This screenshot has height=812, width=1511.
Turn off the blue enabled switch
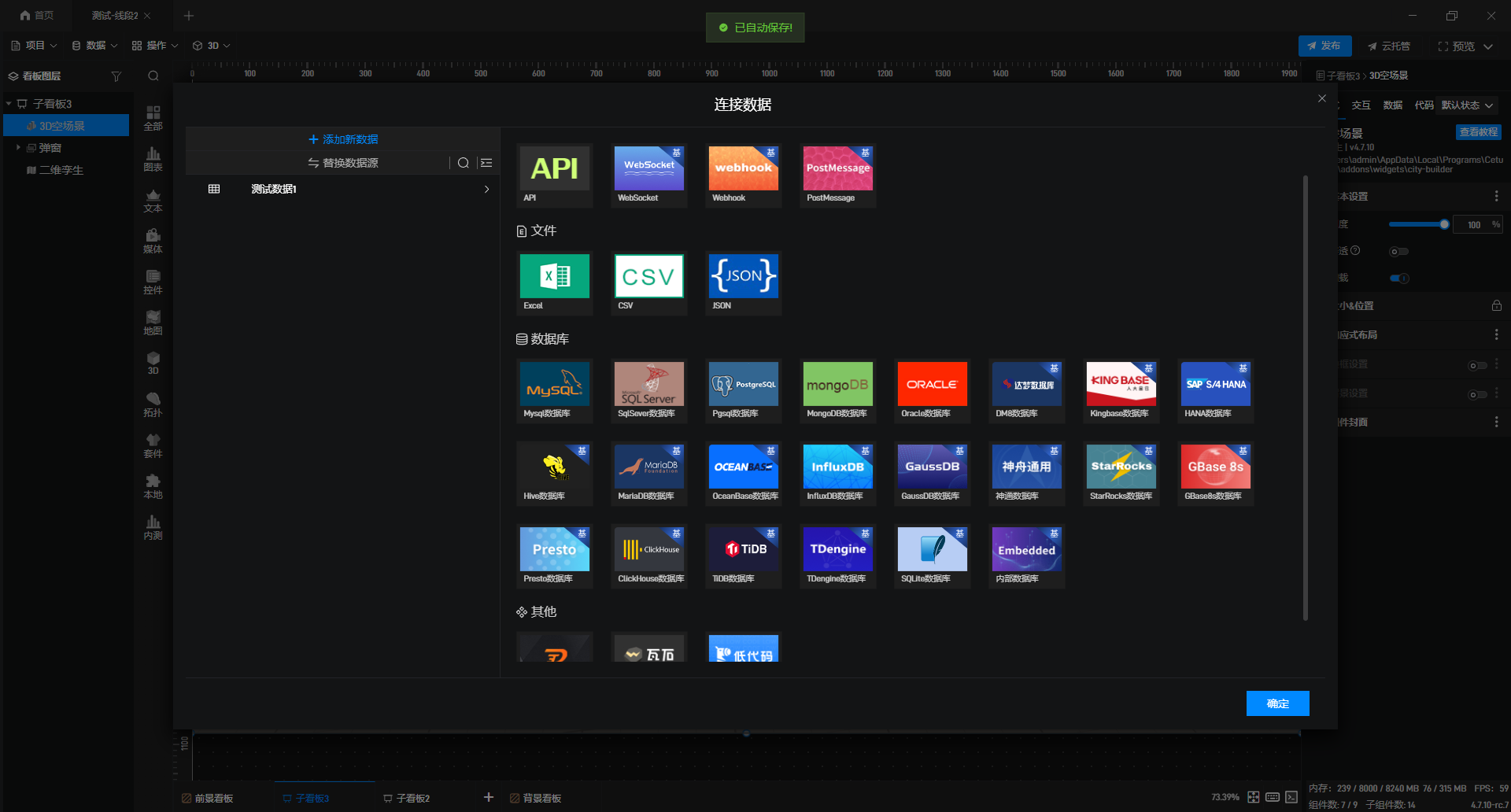pyautogui.click(x=1399, y=278)
